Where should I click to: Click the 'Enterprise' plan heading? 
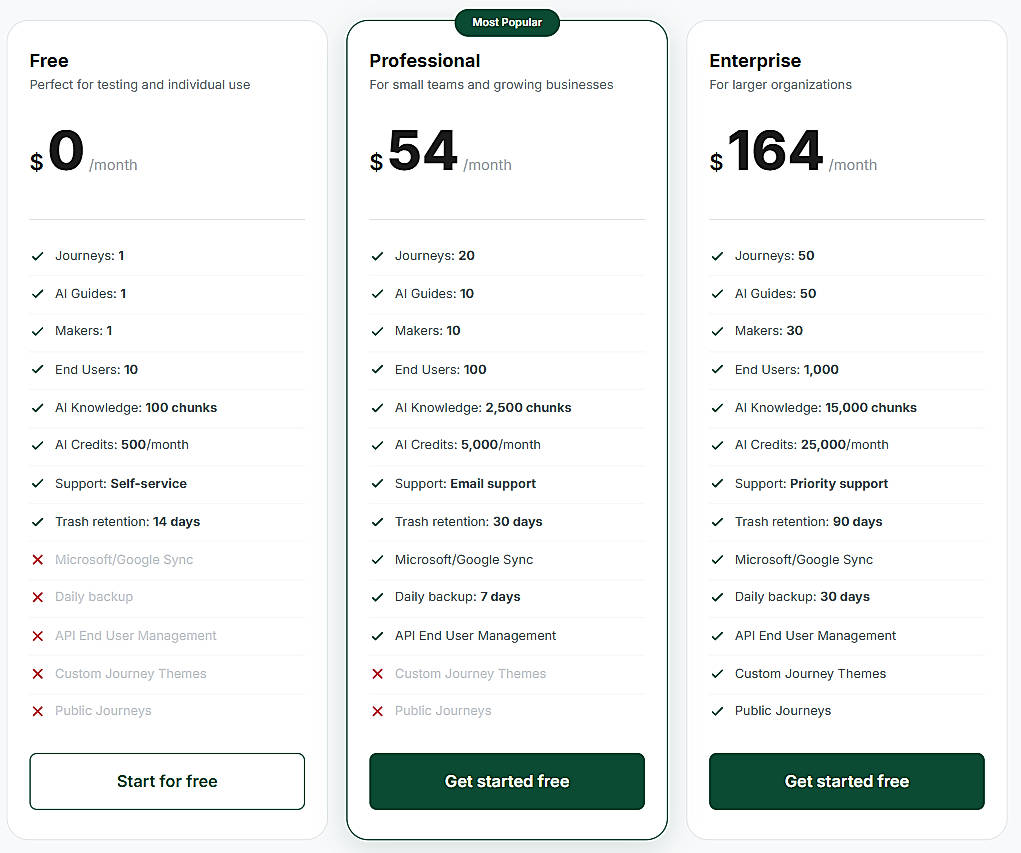[755, 61]
